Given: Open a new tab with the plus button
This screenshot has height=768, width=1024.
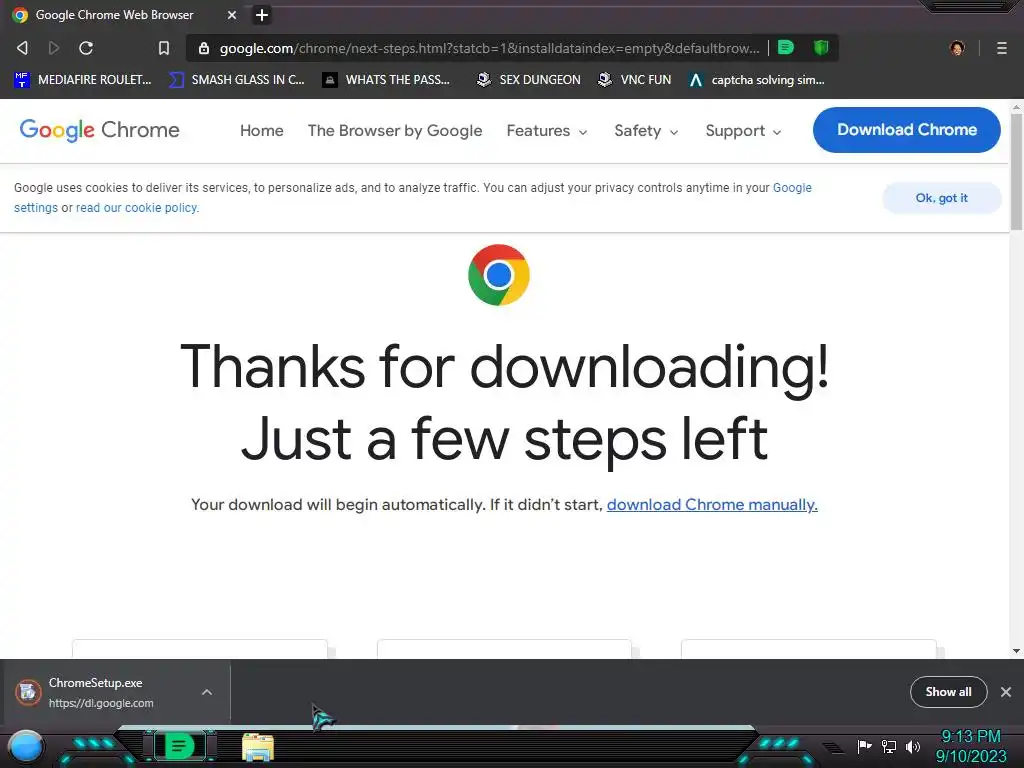Looking at the screenshot, I should click(x=262, y=14).
